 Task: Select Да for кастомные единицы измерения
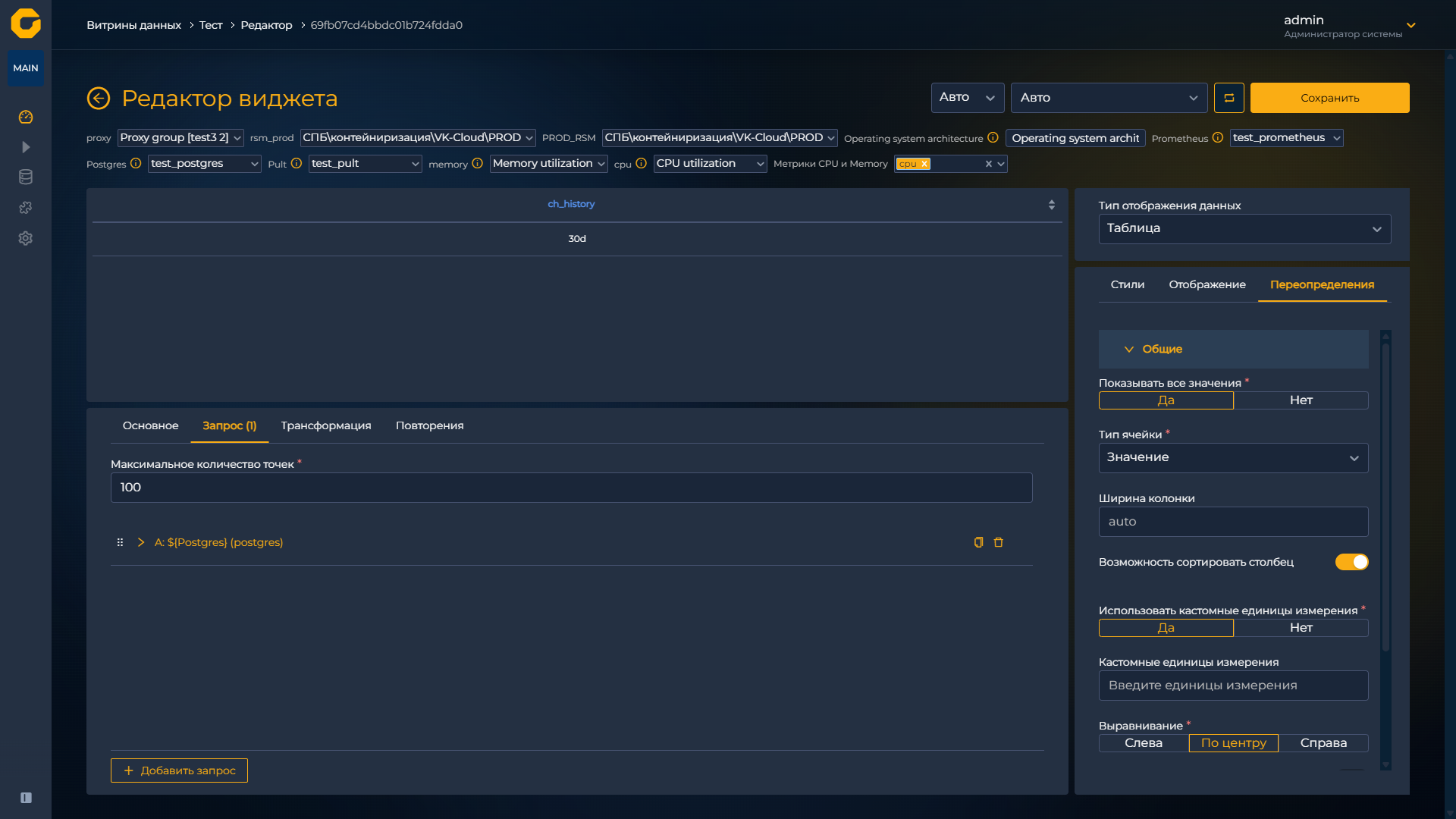(1166, 628)
